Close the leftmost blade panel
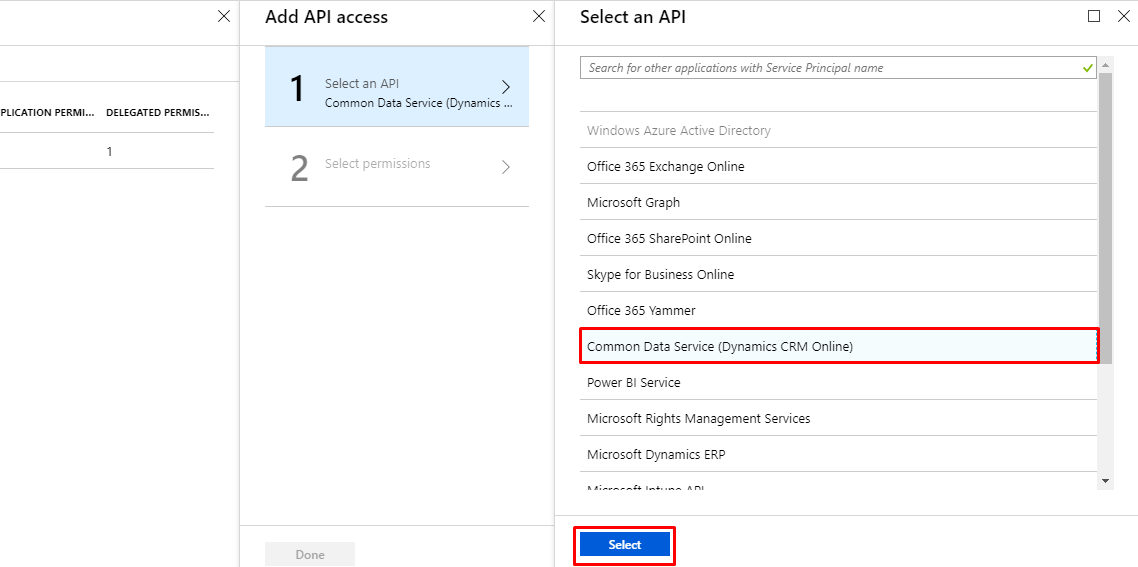The image size is (1138, 567). coord(224,17)
